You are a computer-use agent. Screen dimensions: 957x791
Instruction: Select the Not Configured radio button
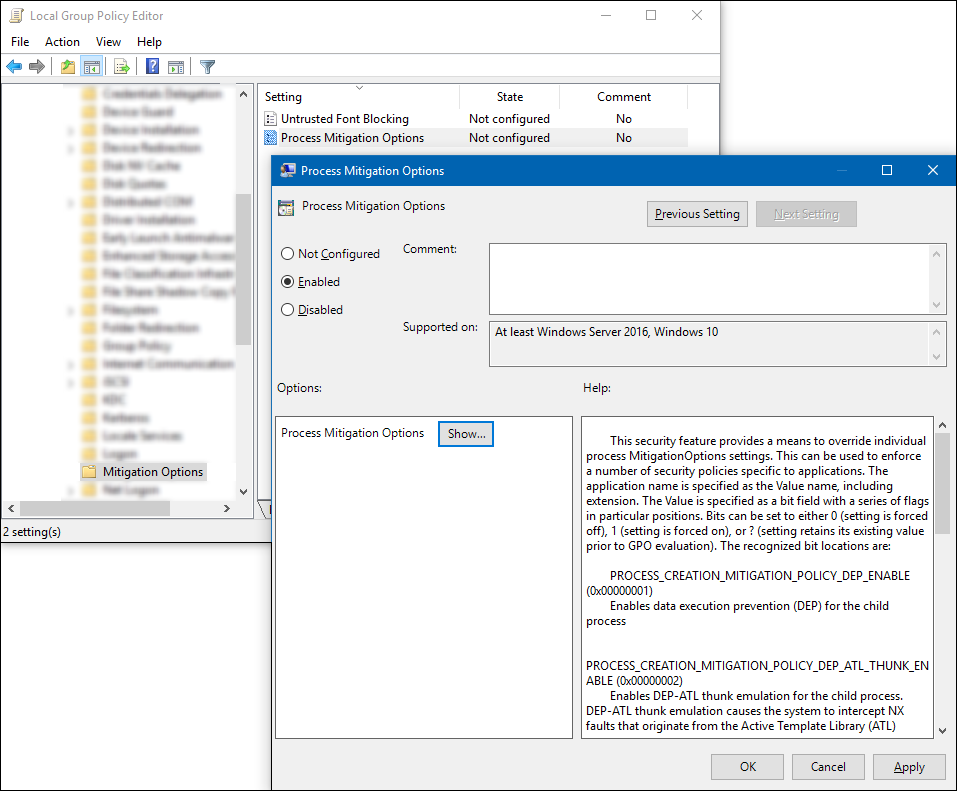point(288,254)
